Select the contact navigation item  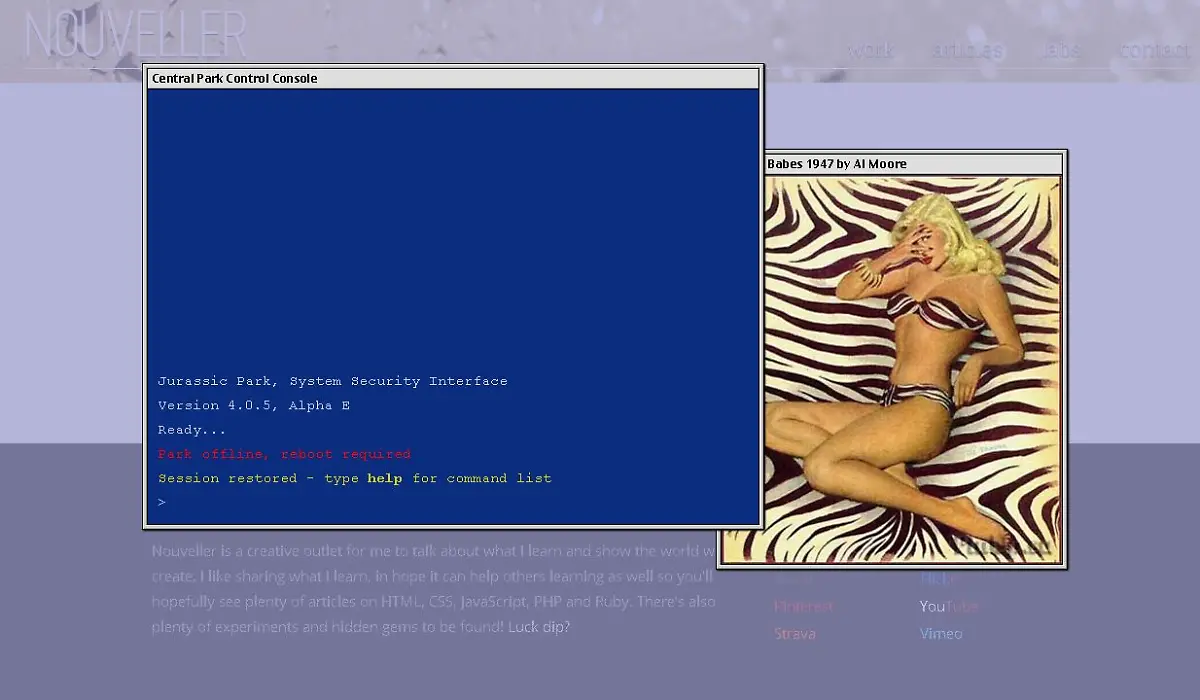click(x=1153, y=50)
